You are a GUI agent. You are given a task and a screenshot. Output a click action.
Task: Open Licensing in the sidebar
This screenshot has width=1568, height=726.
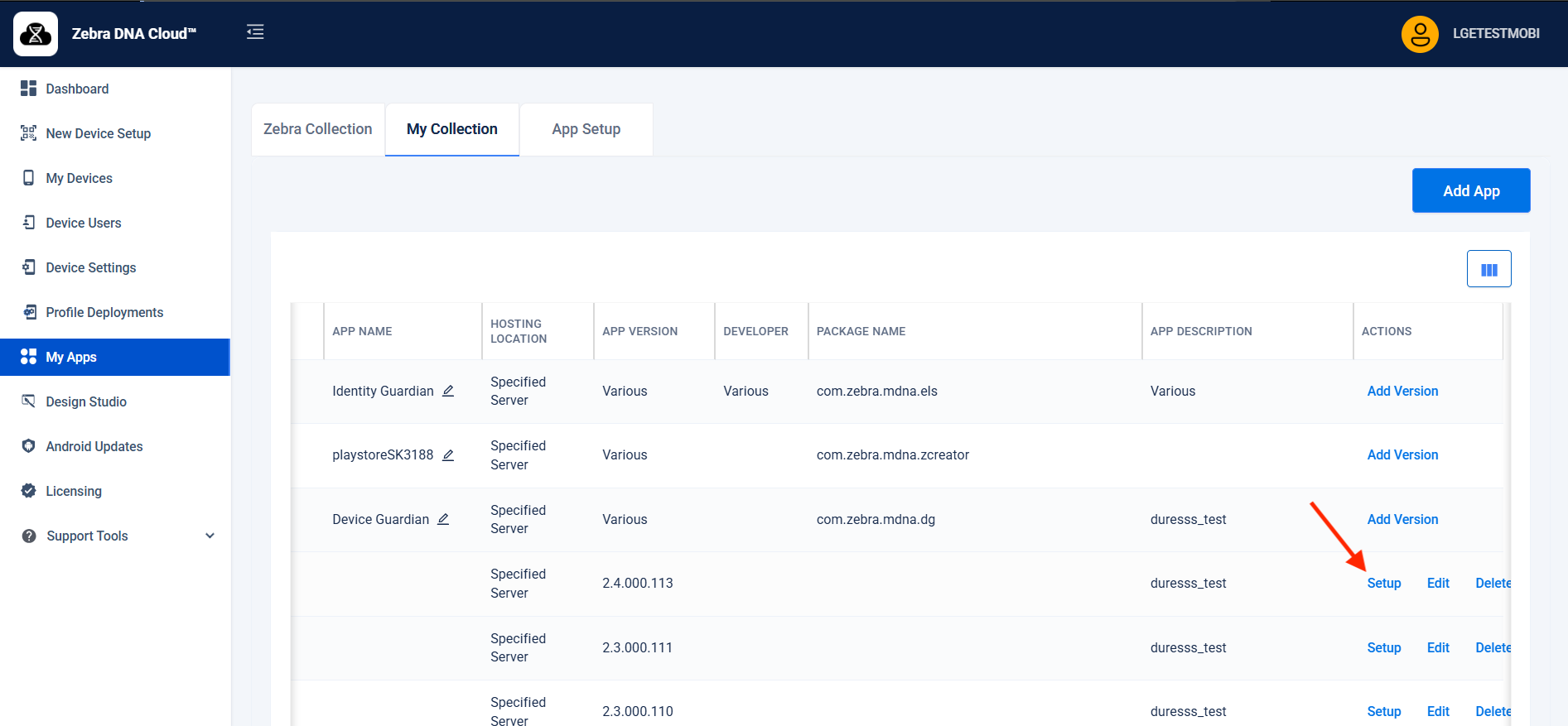pos(74,491)
